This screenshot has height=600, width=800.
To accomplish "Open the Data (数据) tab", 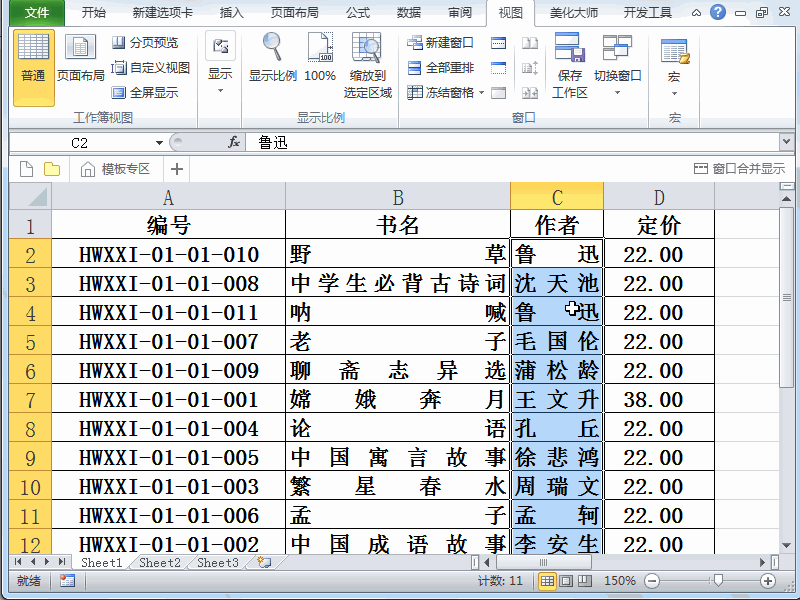I will click(x=409, y=12).
